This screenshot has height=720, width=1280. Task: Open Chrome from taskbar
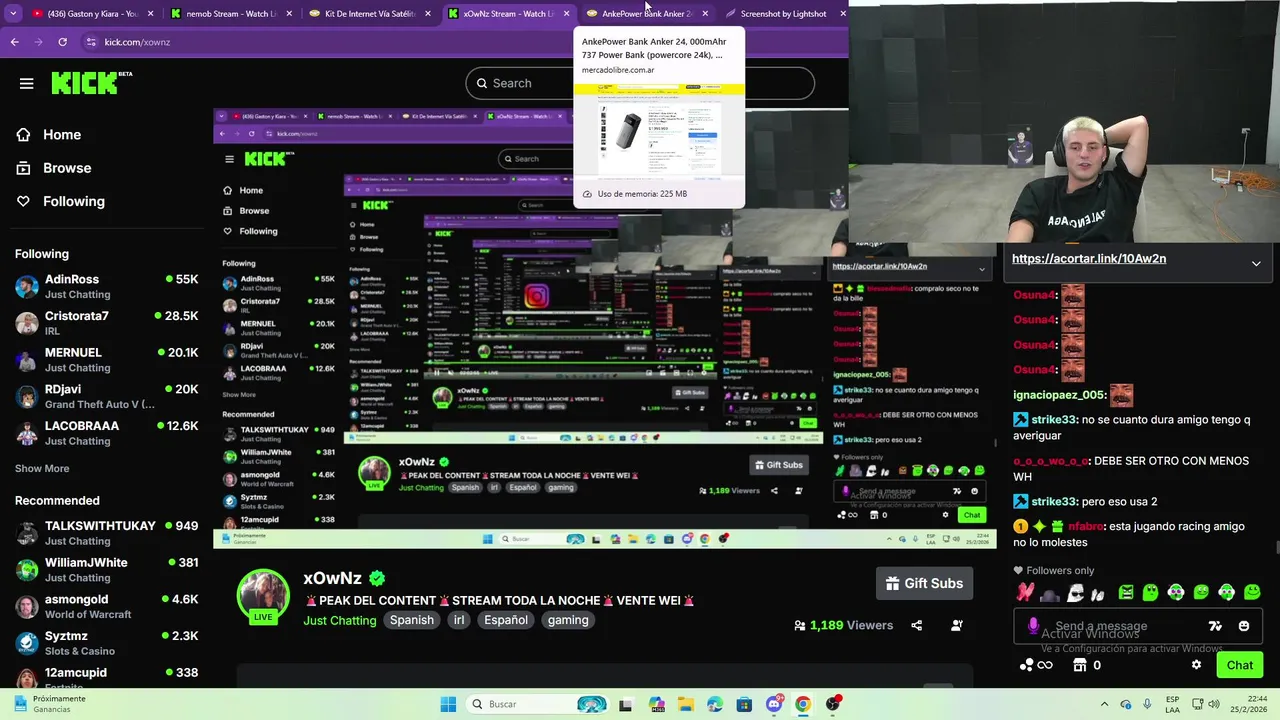[x=803, y=704]
